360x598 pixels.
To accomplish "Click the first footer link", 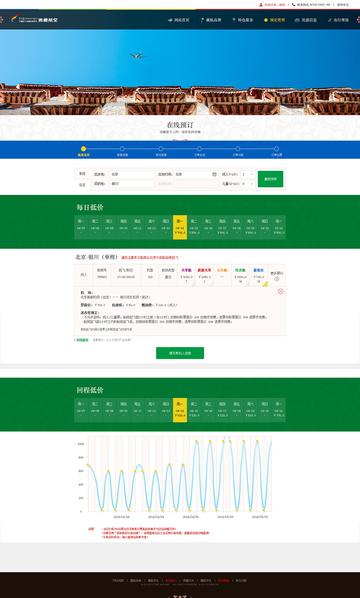I will [118, 580].
